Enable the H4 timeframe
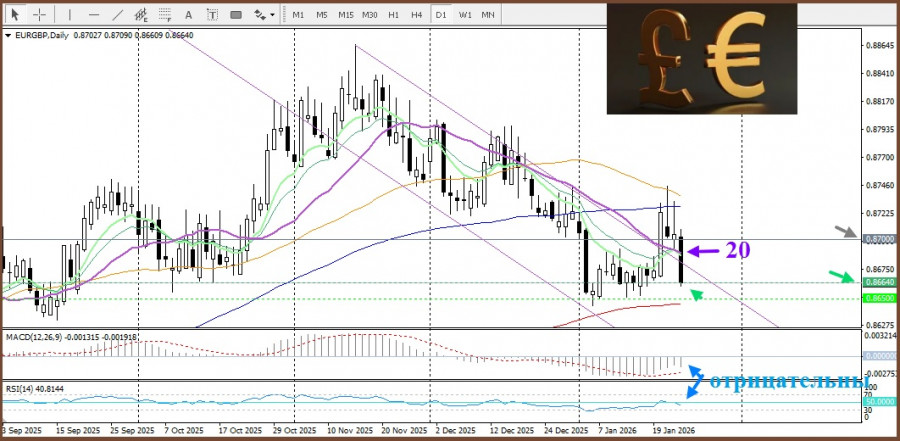 tap(416, 15)
